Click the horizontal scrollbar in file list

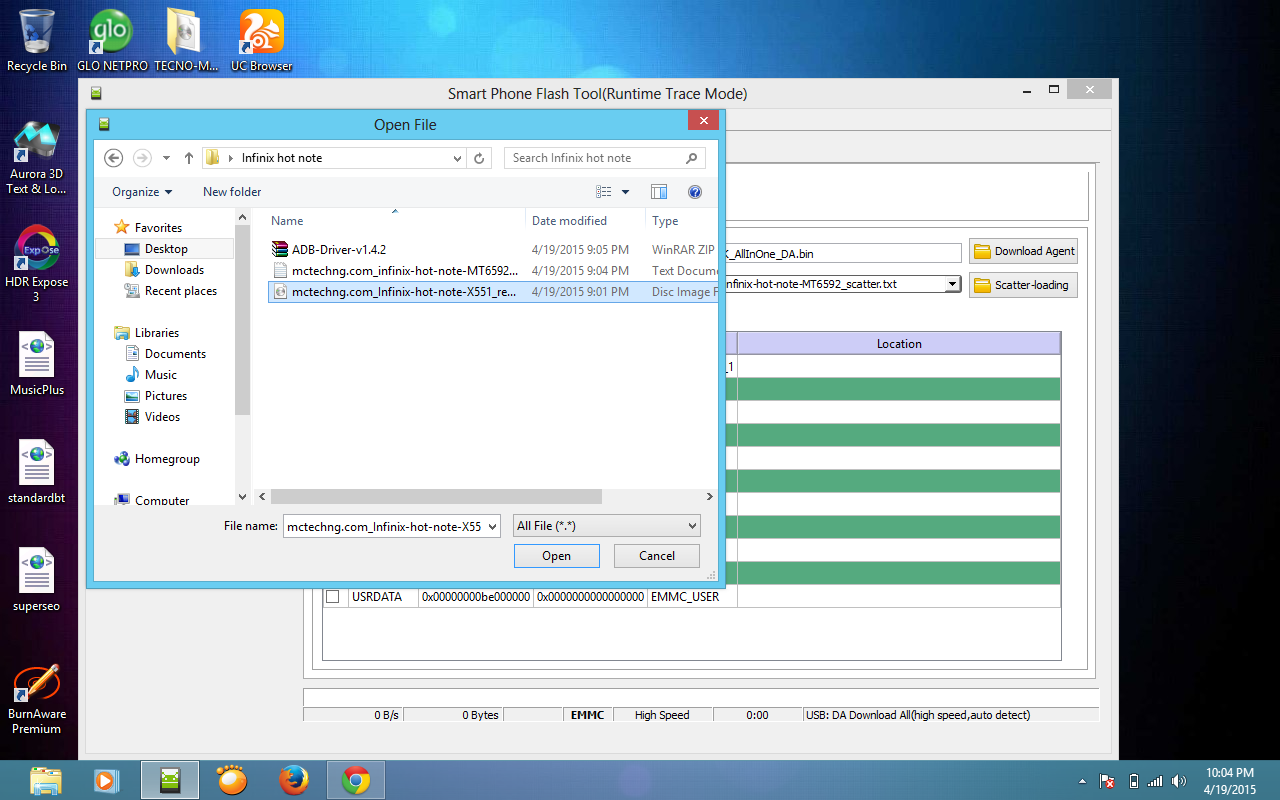pos(436,496)
